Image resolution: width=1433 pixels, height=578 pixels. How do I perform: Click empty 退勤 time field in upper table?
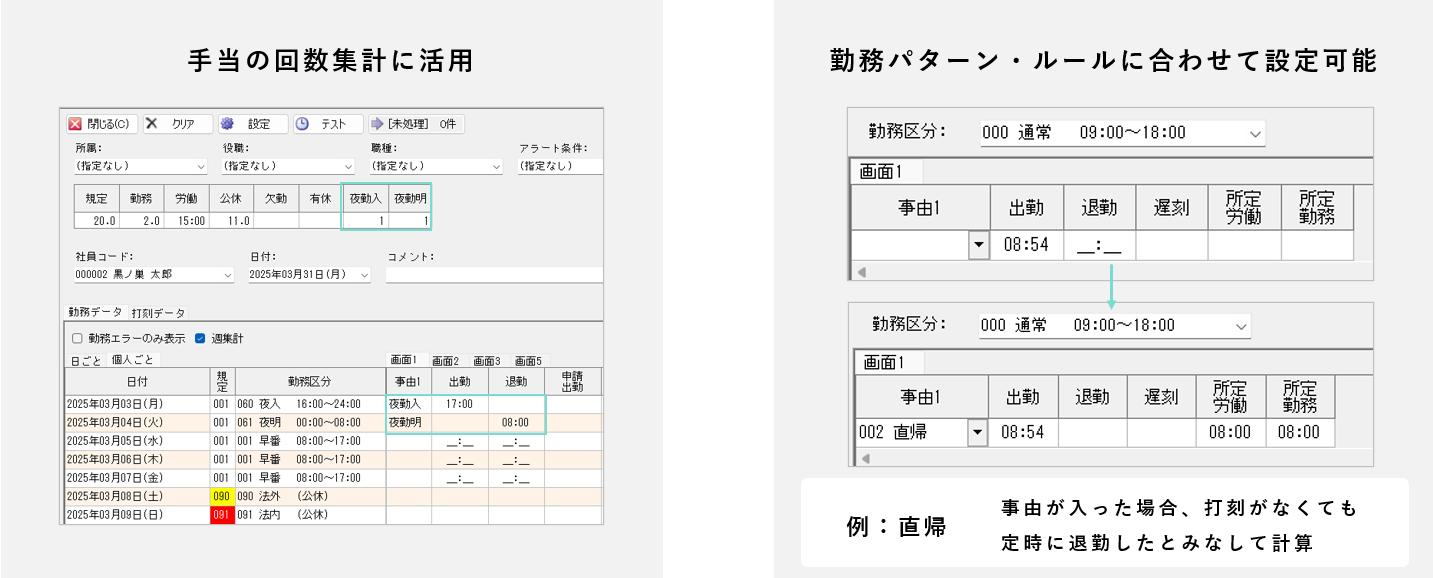pos(1099,245)
